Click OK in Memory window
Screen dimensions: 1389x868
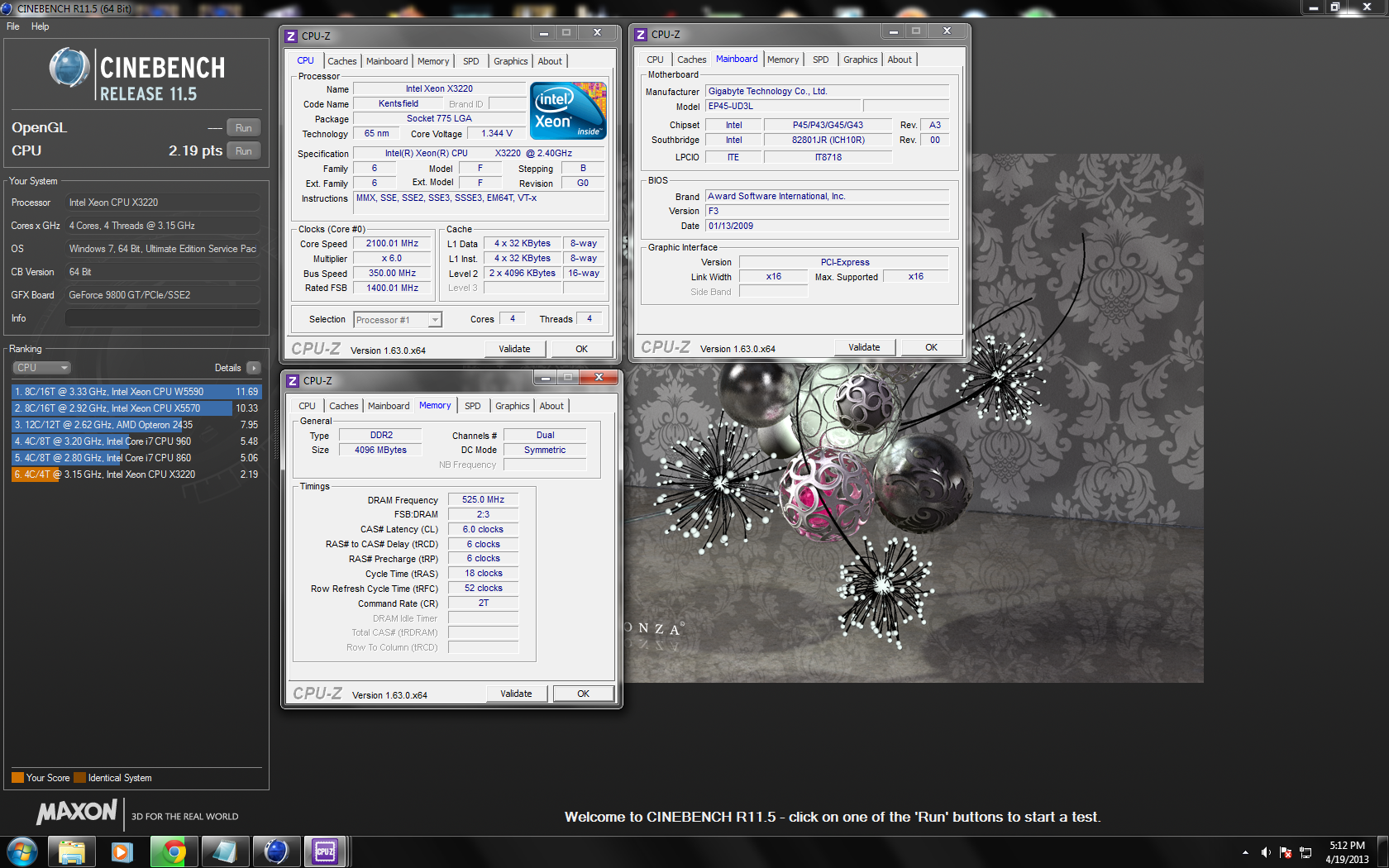pyautogui.click(x=583, y=694)
